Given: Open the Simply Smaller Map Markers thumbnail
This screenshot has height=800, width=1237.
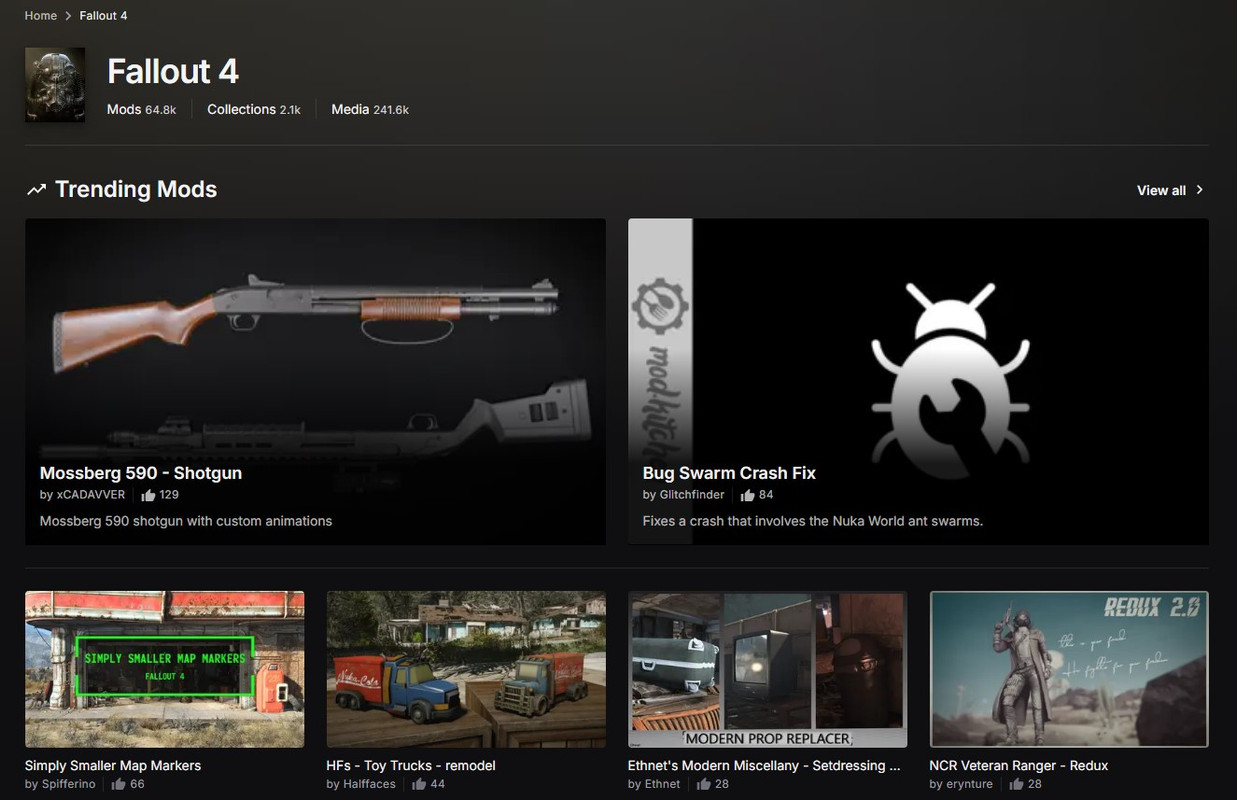Looking at the screenshot, I should pyautogui.click(x=165, y=669).
